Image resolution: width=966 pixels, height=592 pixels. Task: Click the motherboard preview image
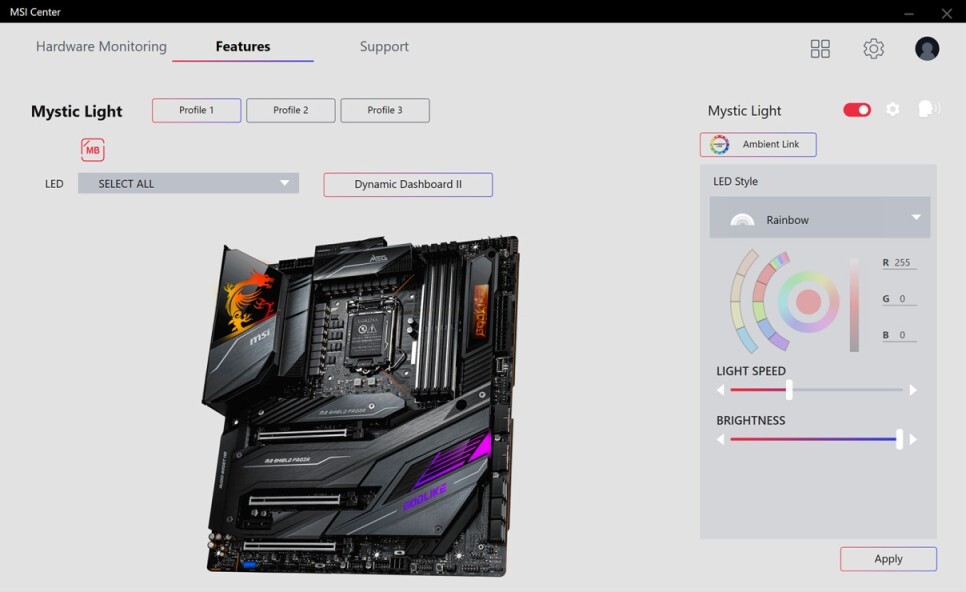362,405
